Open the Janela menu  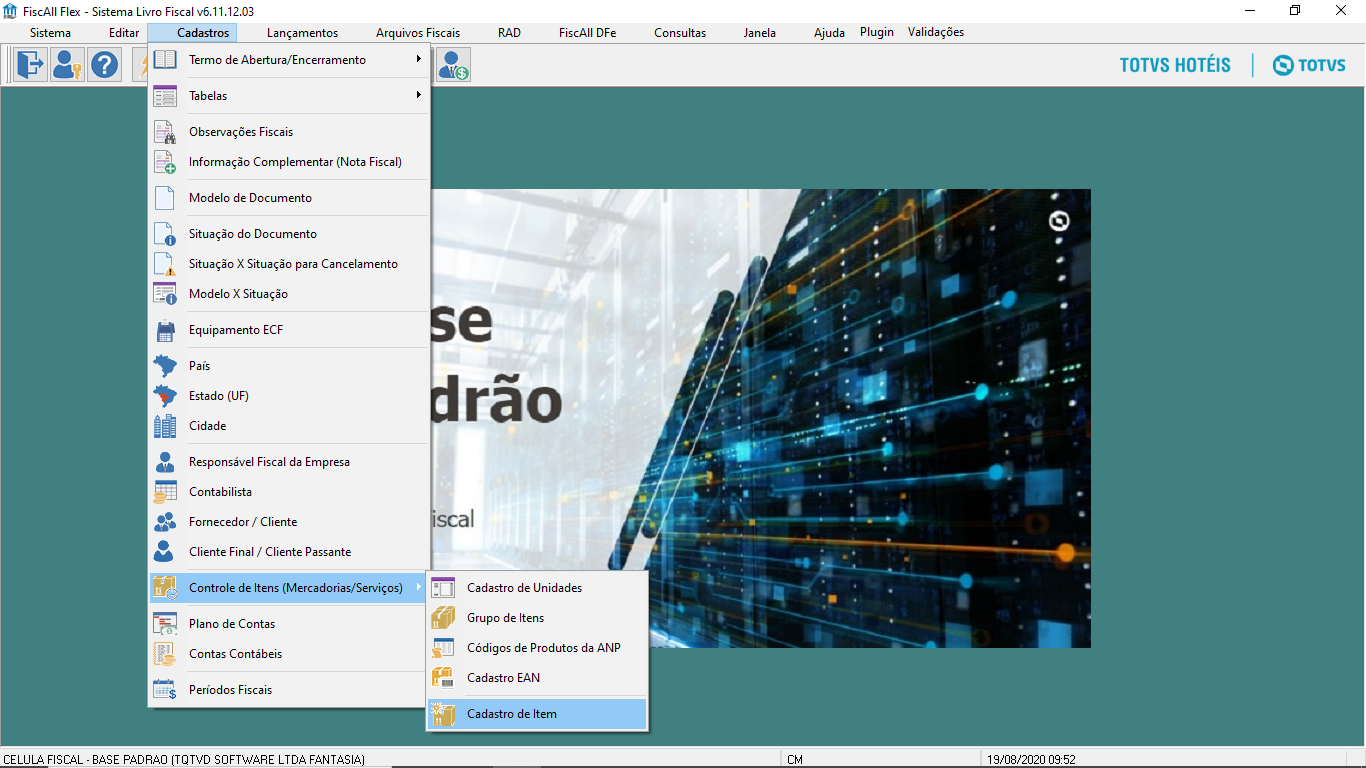click(x=760, y=33)
